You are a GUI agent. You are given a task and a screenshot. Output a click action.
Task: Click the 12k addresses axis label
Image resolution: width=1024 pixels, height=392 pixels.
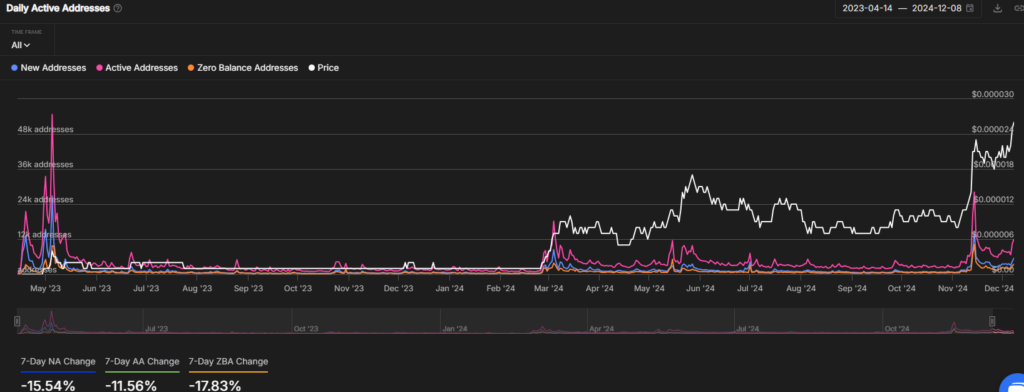(44, 235)
